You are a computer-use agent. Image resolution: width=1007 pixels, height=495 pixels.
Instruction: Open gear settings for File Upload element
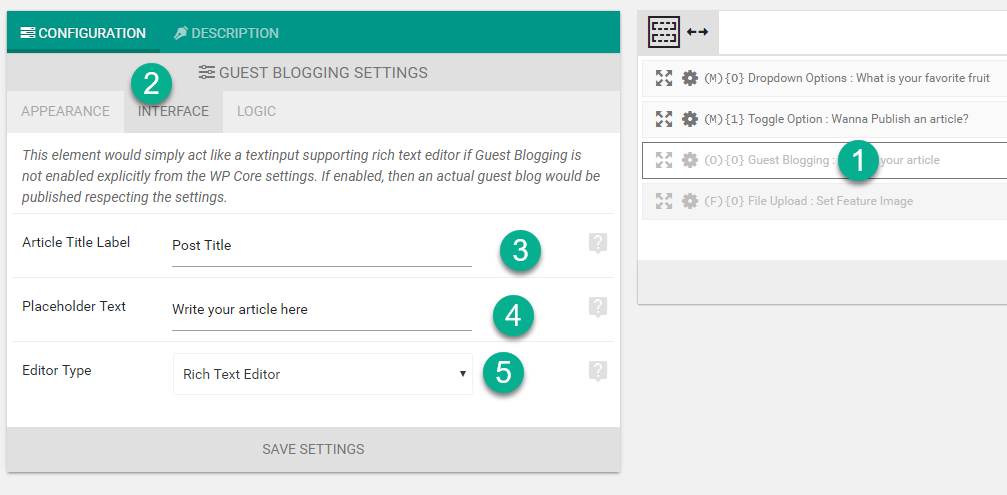tap(690, 202)
